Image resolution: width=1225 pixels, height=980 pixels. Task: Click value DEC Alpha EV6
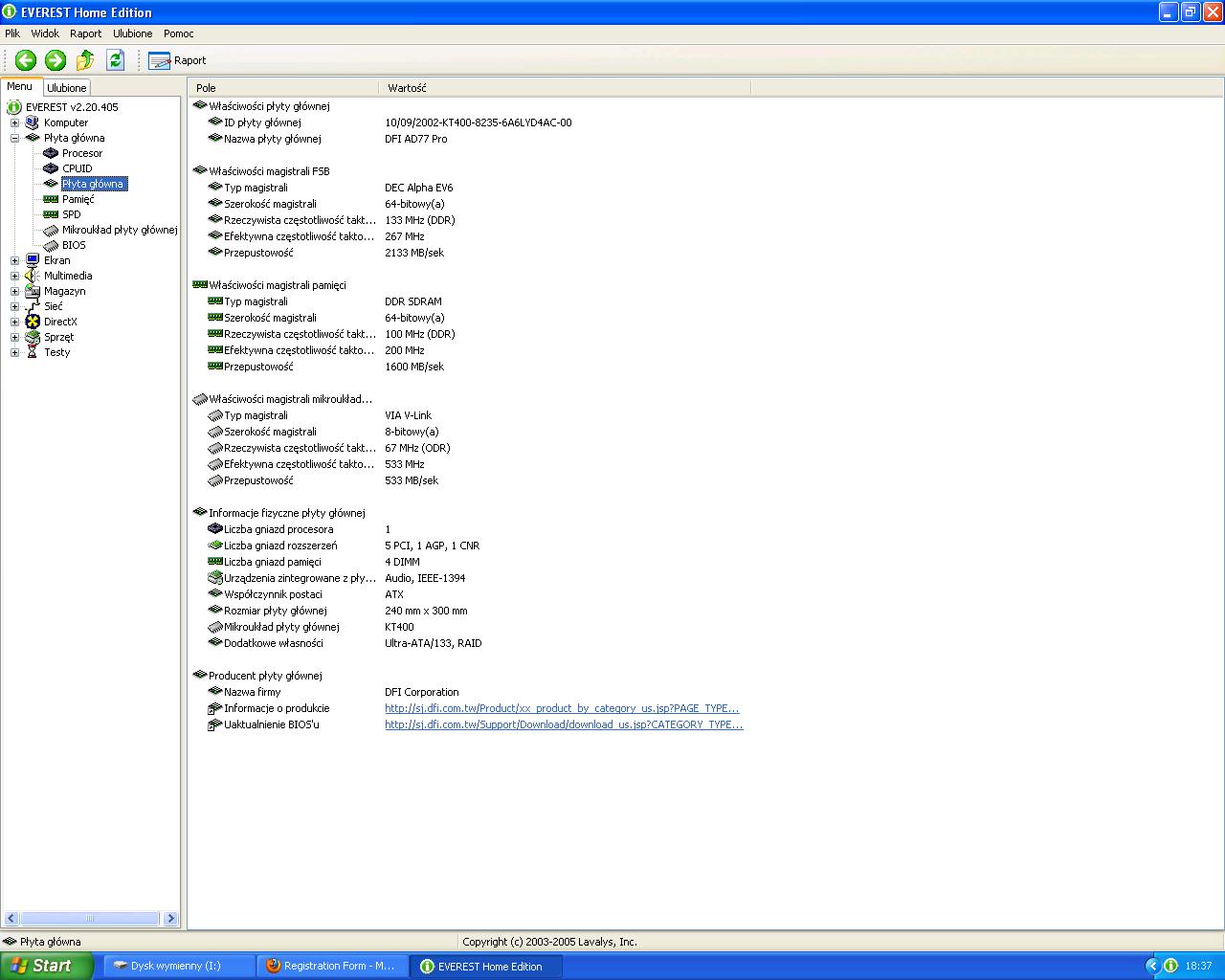pos(418,188)
